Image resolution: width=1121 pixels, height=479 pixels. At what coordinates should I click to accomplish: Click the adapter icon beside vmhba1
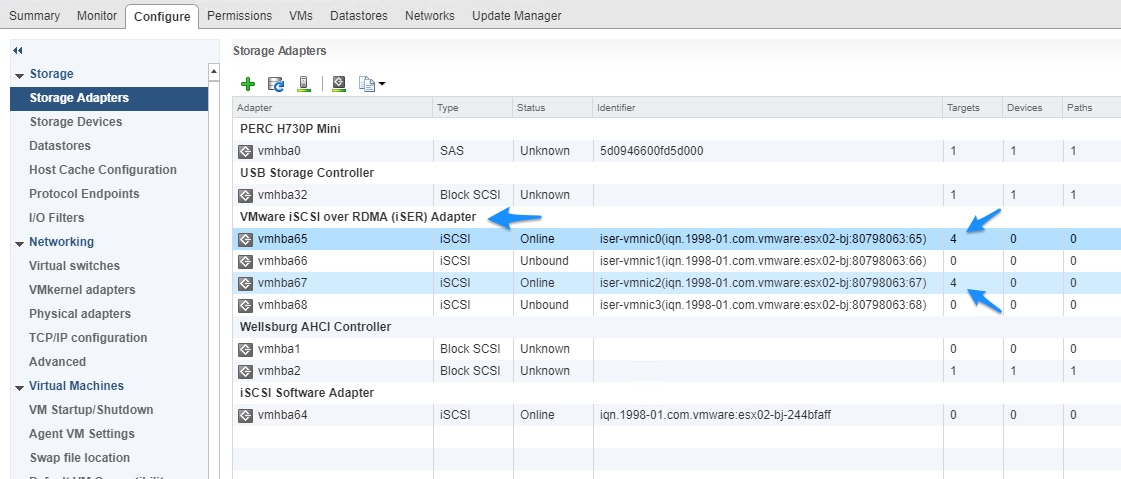coord(245,349)
